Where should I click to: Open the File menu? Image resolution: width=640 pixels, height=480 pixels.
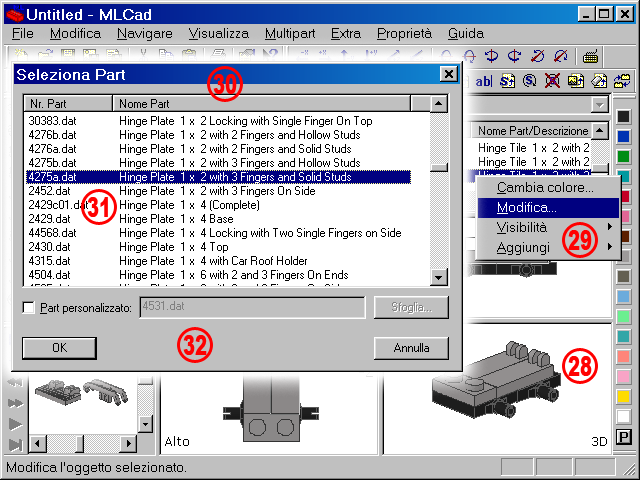tap(23, 33)
